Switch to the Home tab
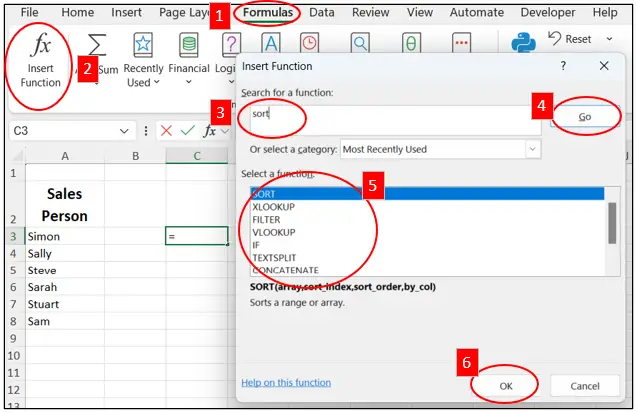 (78, 12)
